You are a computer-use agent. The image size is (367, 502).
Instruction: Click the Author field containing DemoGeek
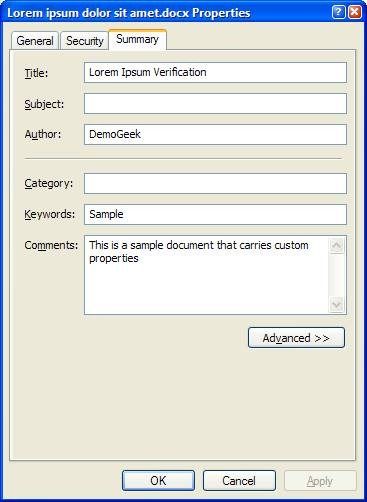[x=215, y=134]
